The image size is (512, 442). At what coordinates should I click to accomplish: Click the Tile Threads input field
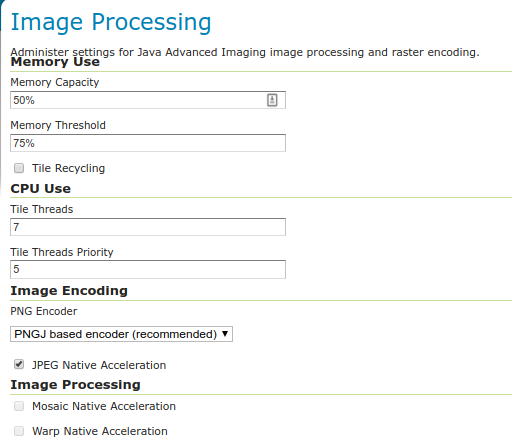[x=148, y=227]
